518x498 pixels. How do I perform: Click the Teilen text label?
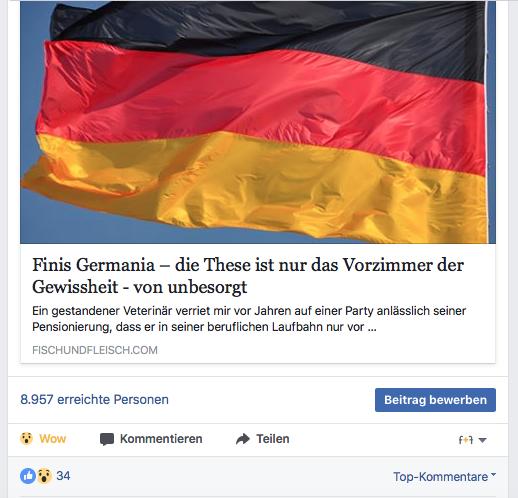(272, 439)
